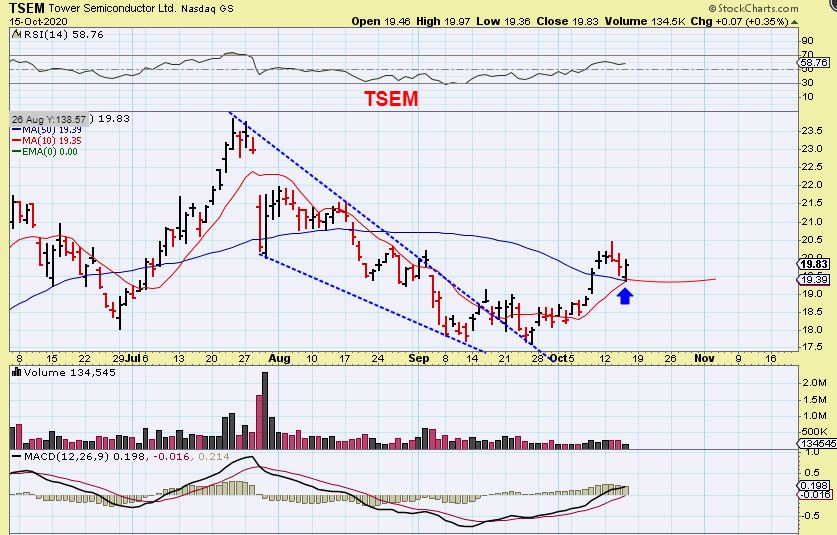Click the TSEM ticker symbol in header
837x535 pixels.
pyautogui.click(x=27, y=8)
